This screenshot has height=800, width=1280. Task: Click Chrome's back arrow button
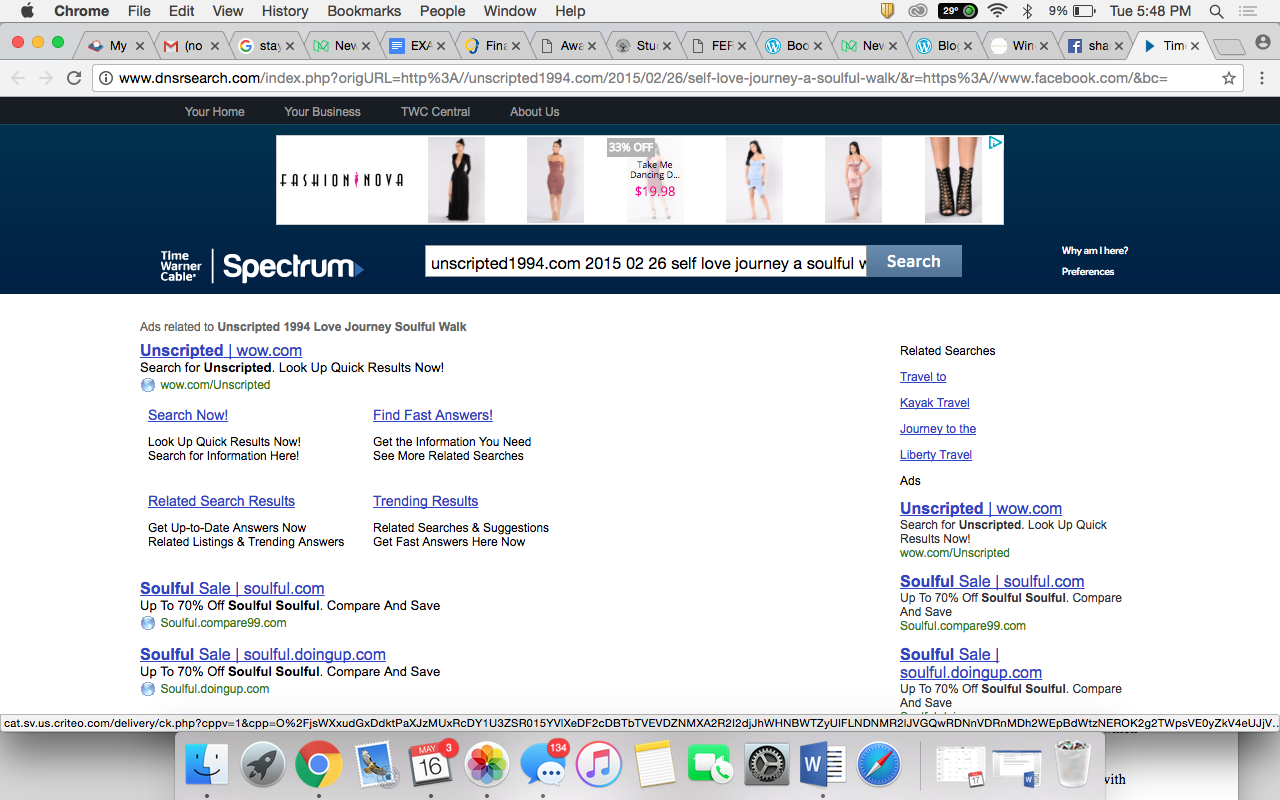click(x=19, y=78)
